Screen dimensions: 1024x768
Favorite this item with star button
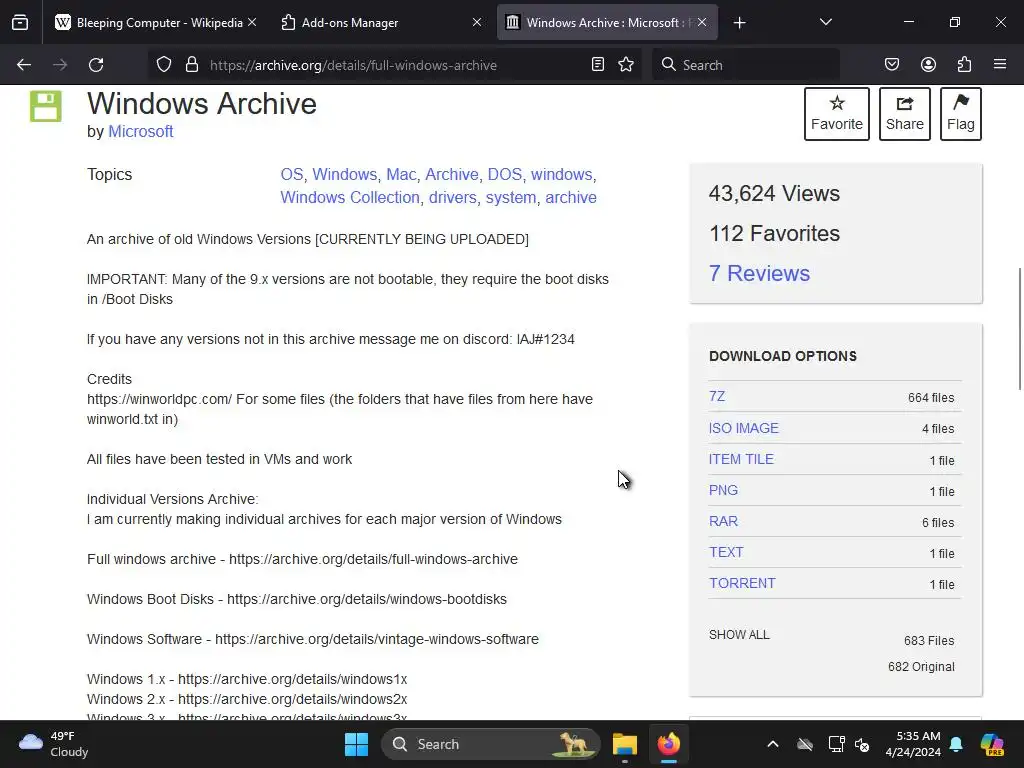click(837, 114)
